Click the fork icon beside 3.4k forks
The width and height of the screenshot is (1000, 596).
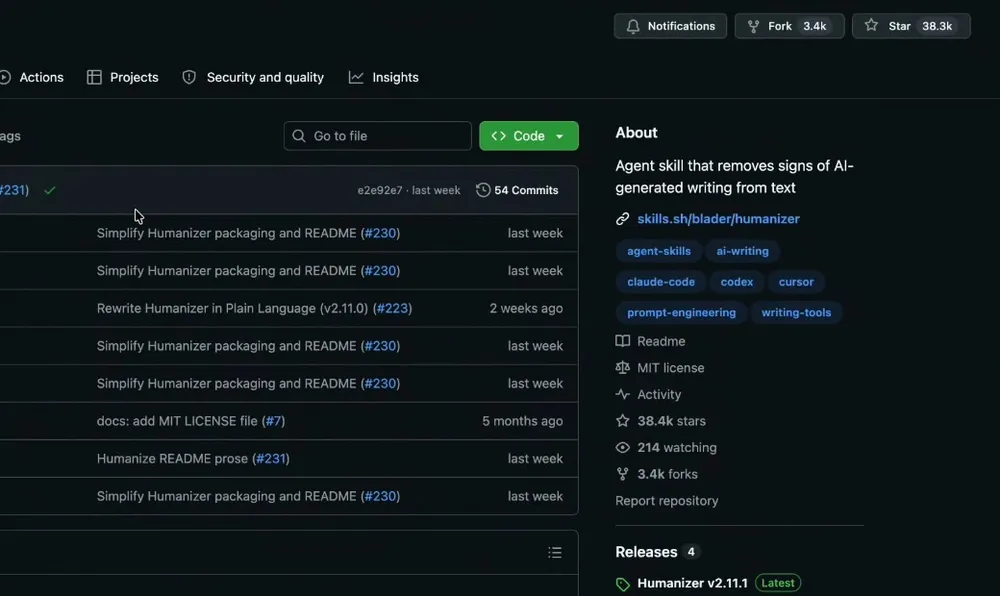tap(622, 474)
